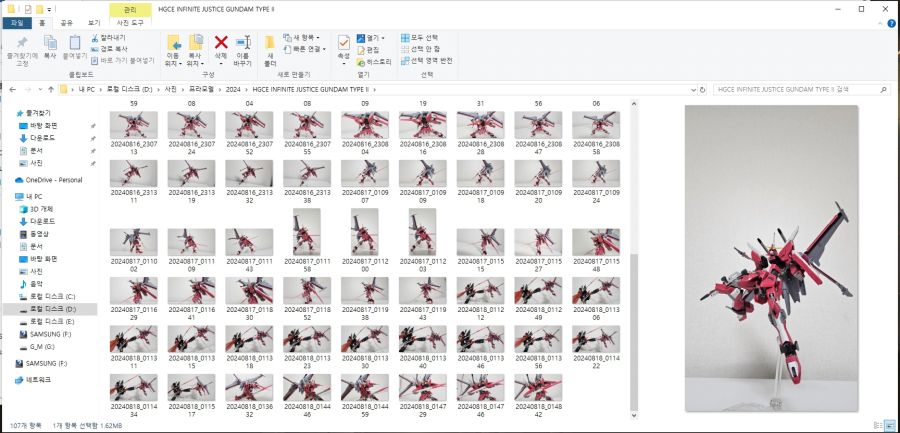Click 선택 안 함 (select none)
900x433 pixels.
tap(421, 49)
